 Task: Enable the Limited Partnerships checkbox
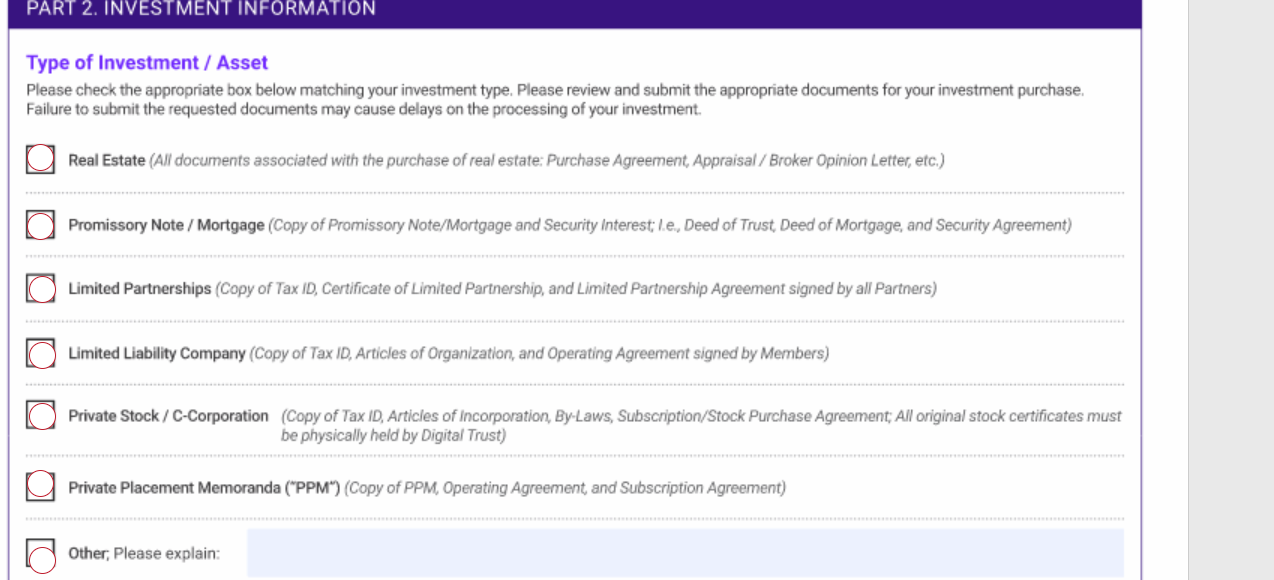pyautogui.click(x=40, y=289)
